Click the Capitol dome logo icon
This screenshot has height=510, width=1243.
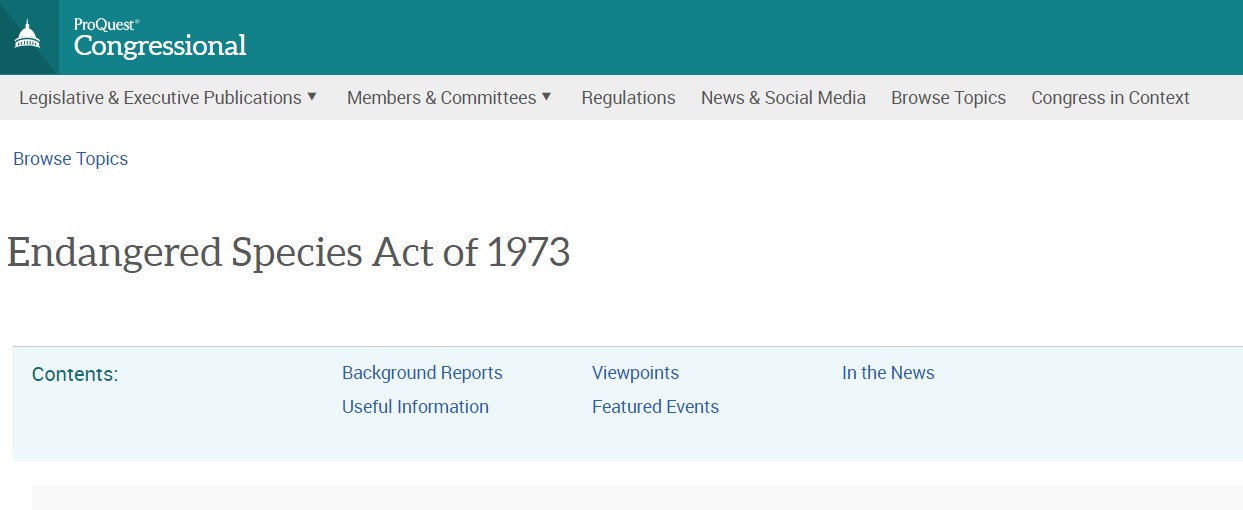click(27, 36)
